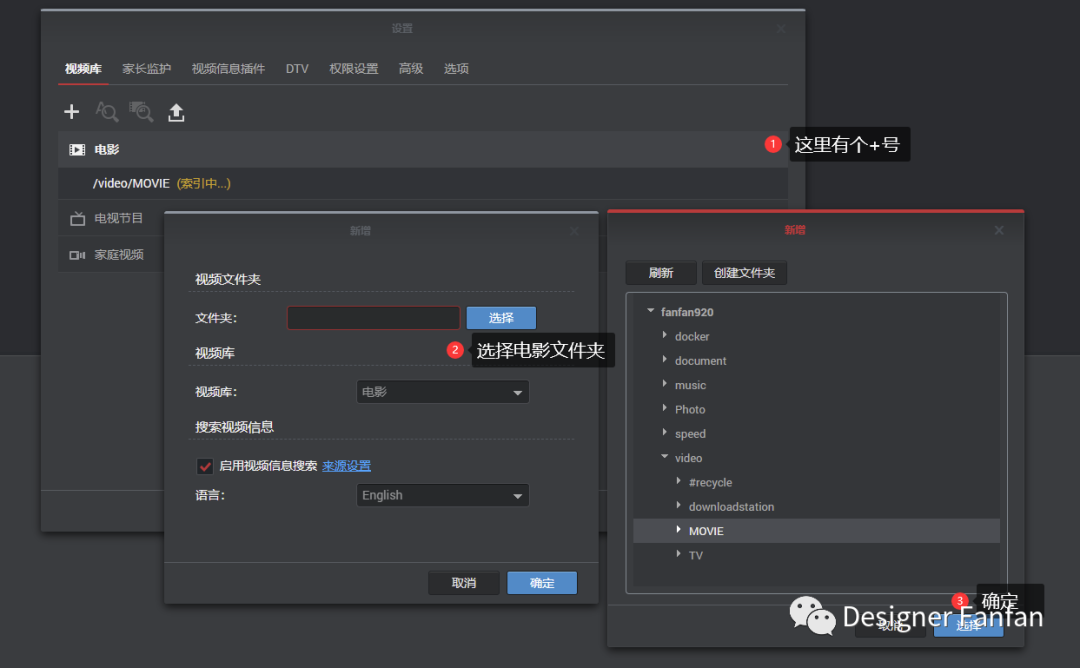Select the video info search icon in toolbar
The height and width of the screenshot is (668, 1080).
coord(106,112)
